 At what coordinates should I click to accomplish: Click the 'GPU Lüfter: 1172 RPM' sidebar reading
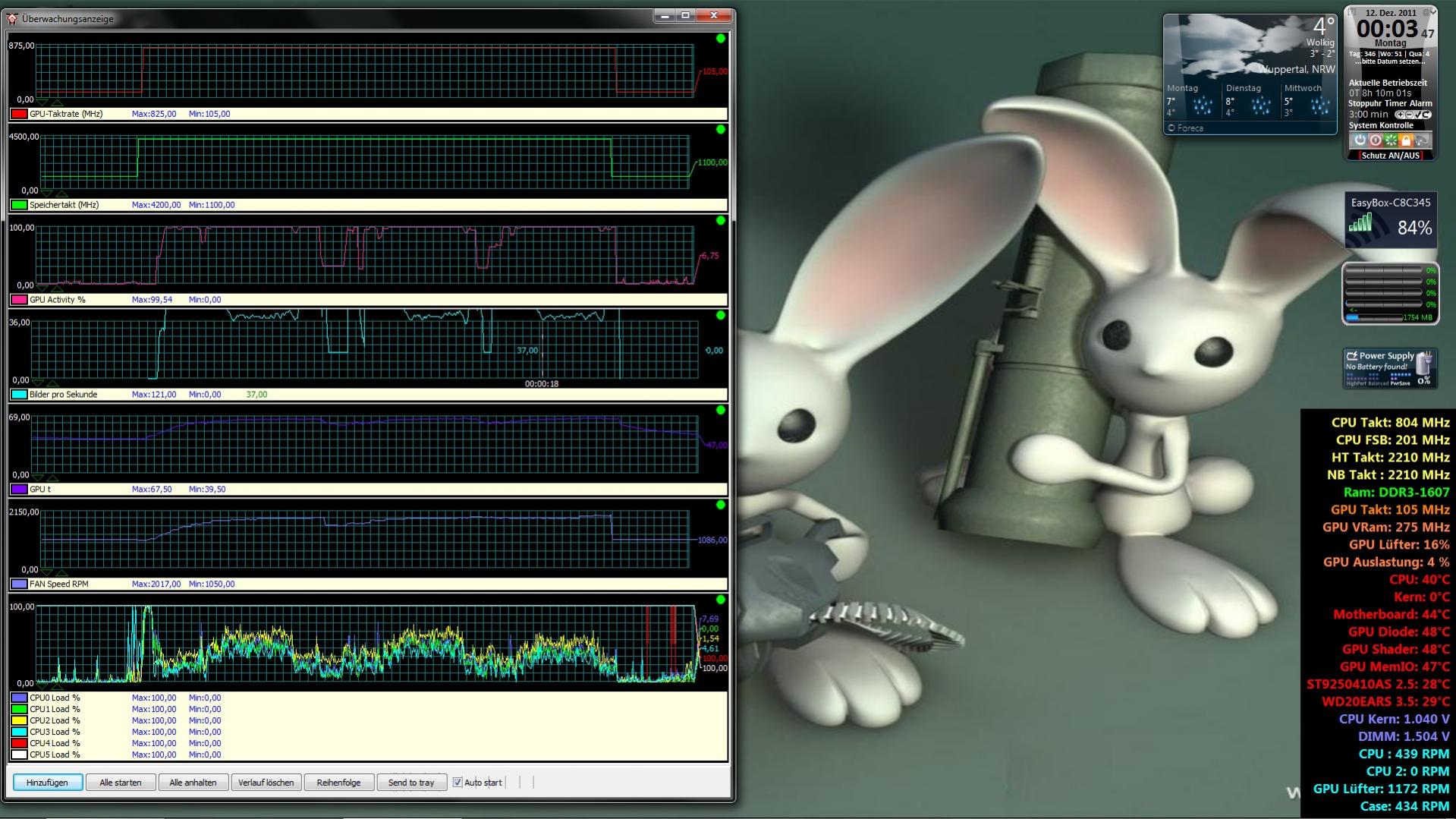(1381, 789)
